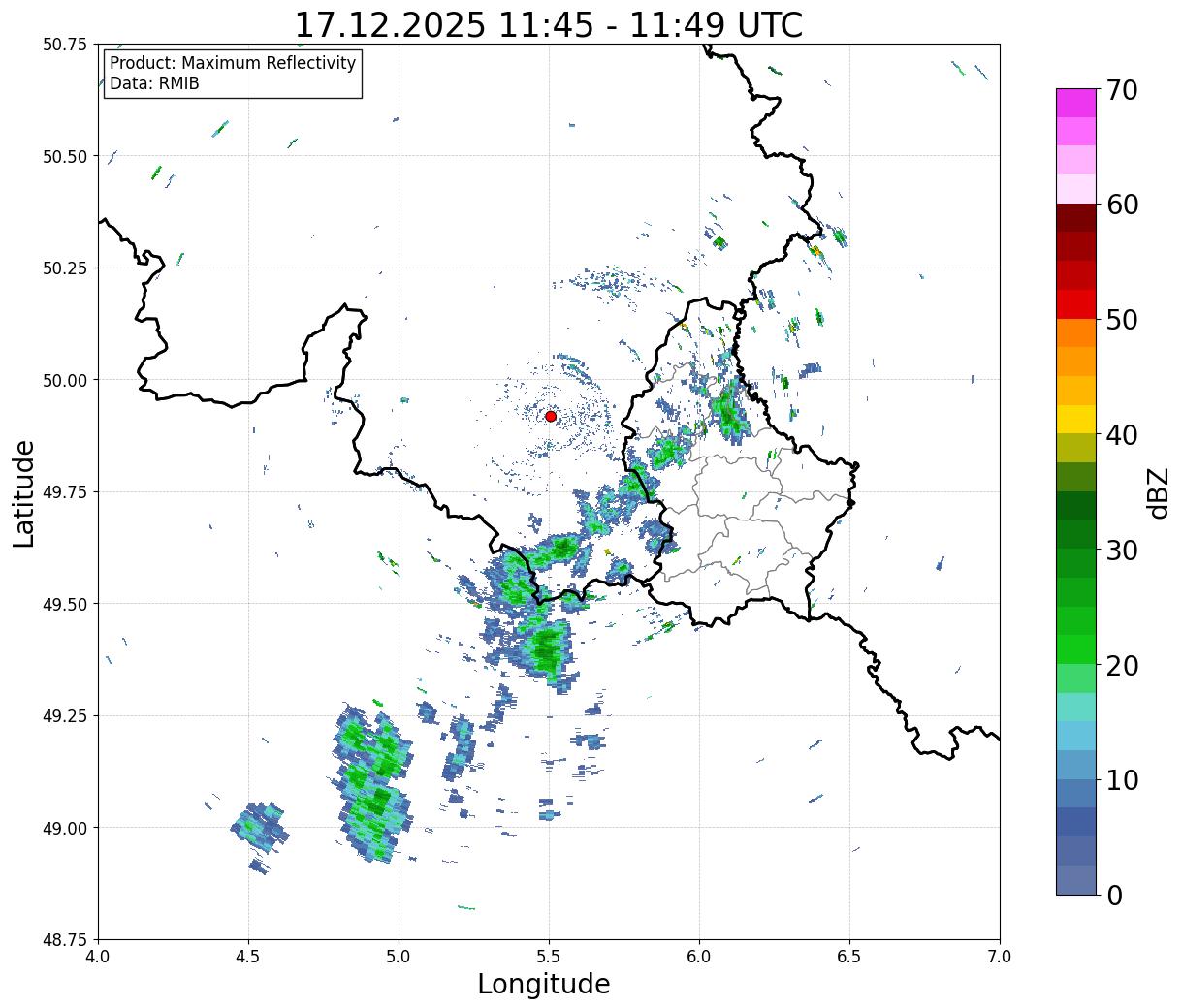Click the colorbar tick label 0
The height and width of the screenshot is (1008, 1182).
(x=1114, y=896)
